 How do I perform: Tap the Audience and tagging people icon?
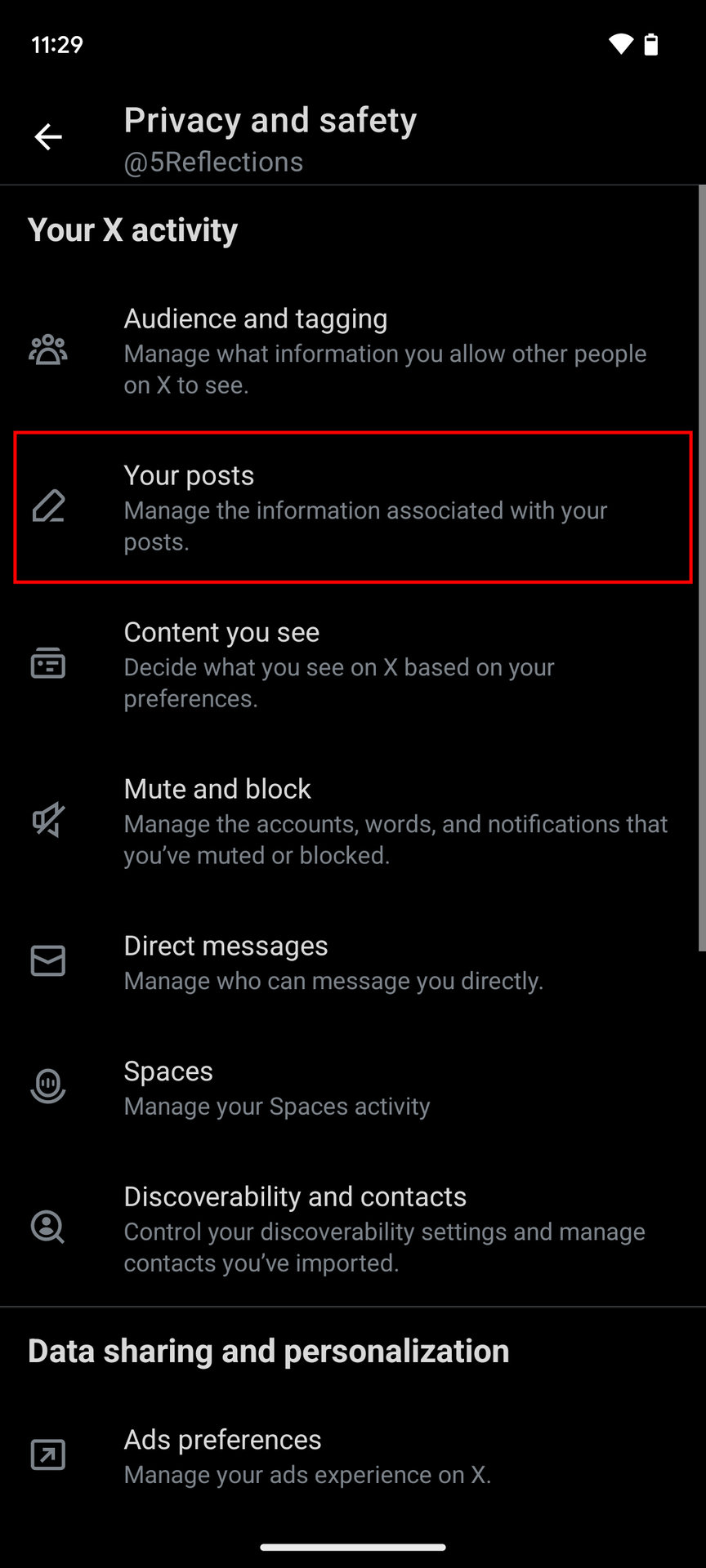(x=48, y=350)
